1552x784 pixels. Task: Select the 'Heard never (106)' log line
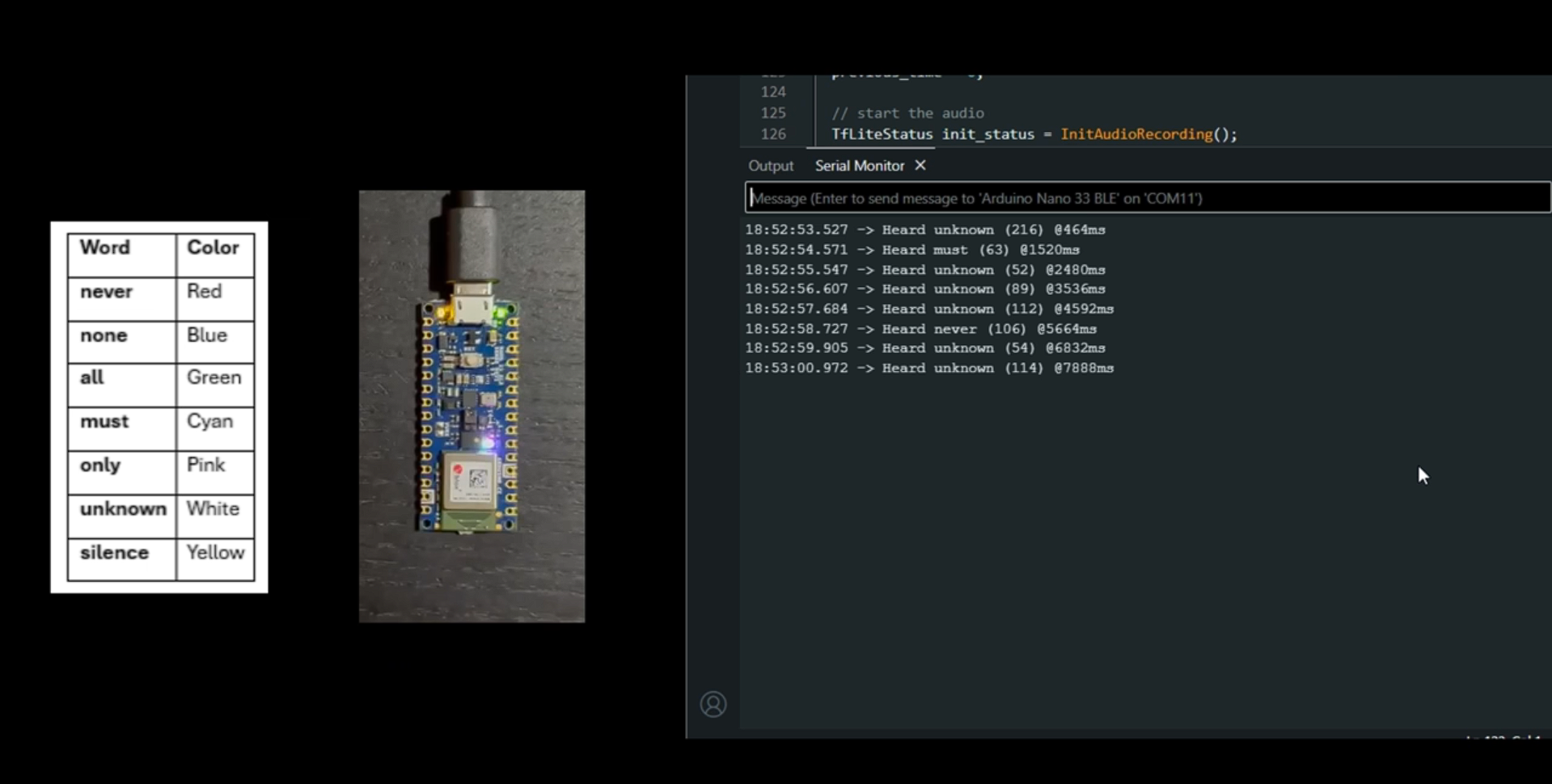(920, 329)
